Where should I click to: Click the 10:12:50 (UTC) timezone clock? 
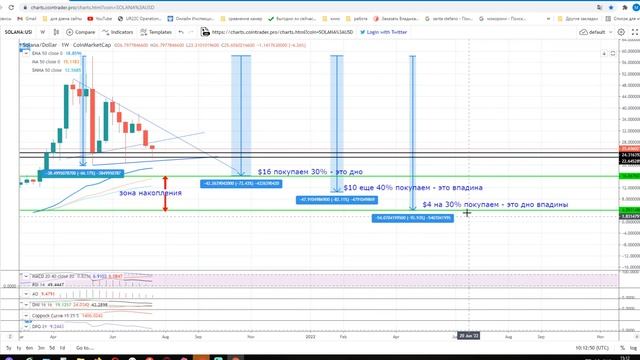click(x=592, y=348)
